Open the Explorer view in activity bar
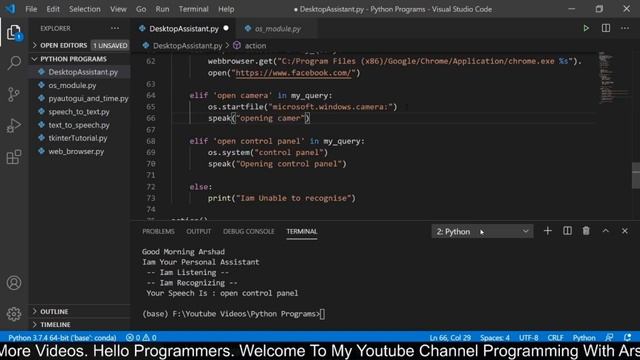 click(14, 33)
